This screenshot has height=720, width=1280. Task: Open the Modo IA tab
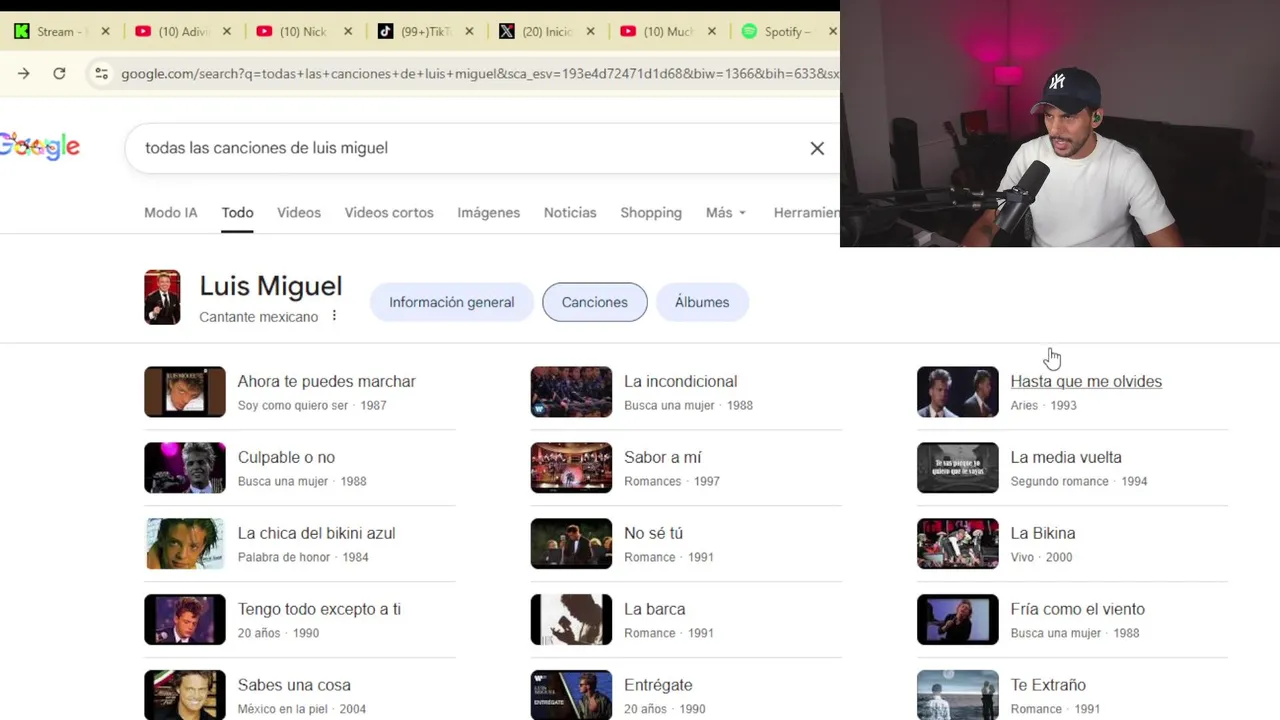[171, 212]
